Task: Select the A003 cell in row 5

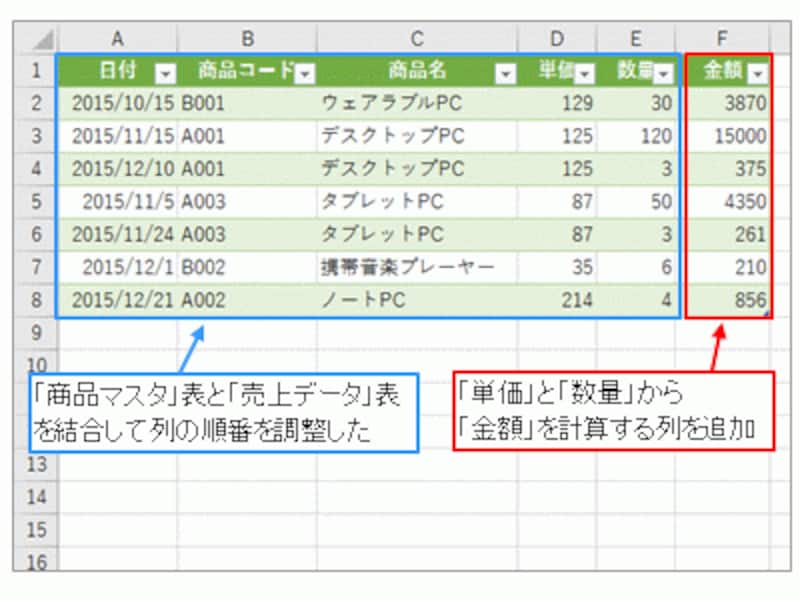Action: (247, 202)
